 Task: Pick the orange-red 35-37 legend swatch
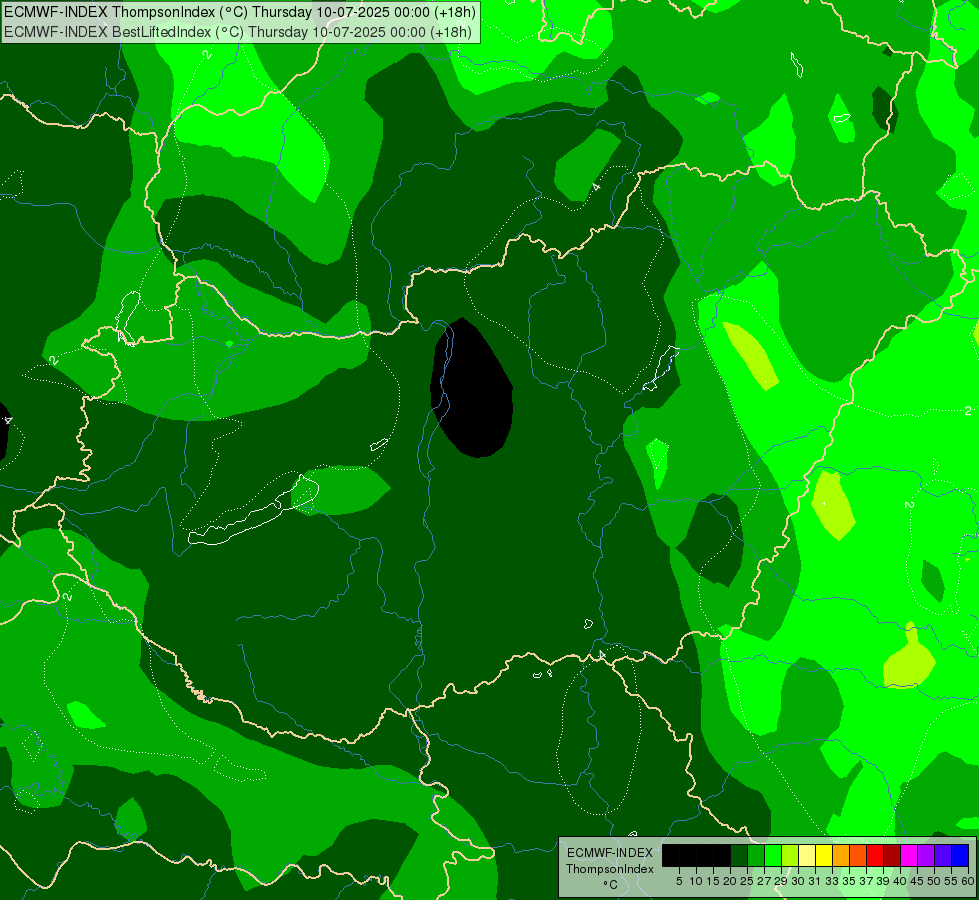click(x=858, y=855)
